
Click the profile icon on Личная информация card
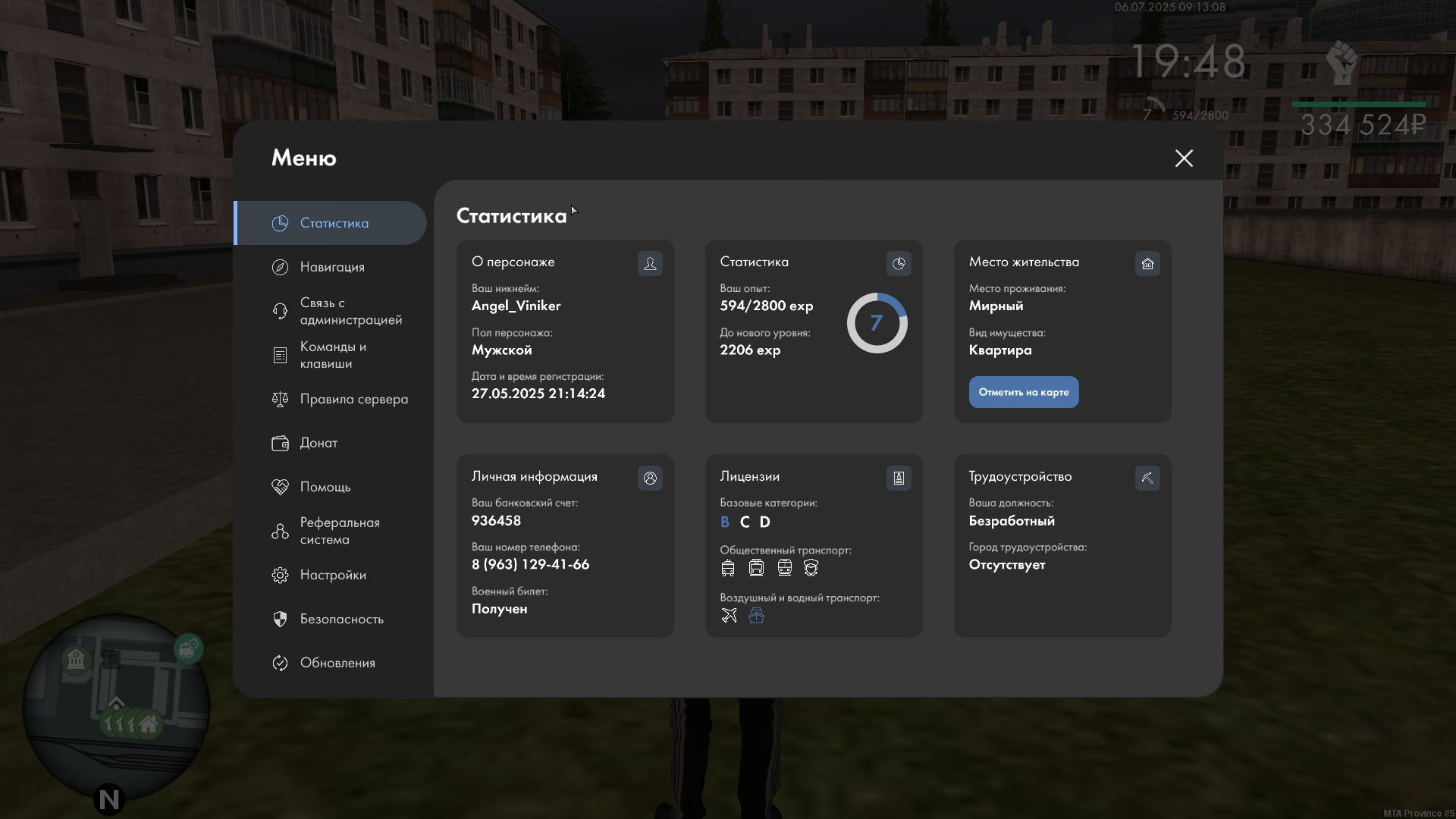tap(650, 478)
